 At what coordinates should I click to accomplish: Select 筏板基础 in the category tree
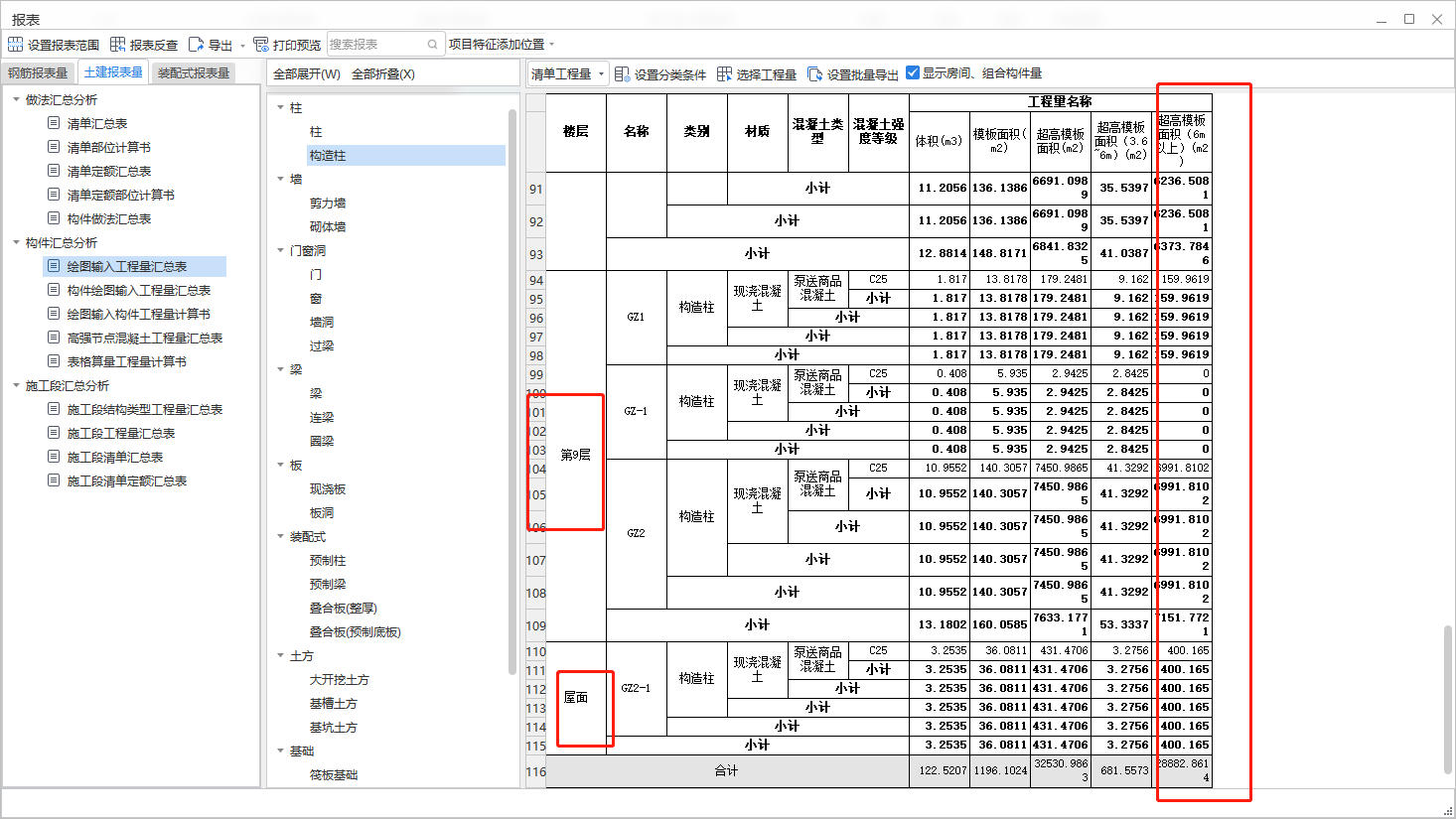pyautogui.click(x=334, y=775)
